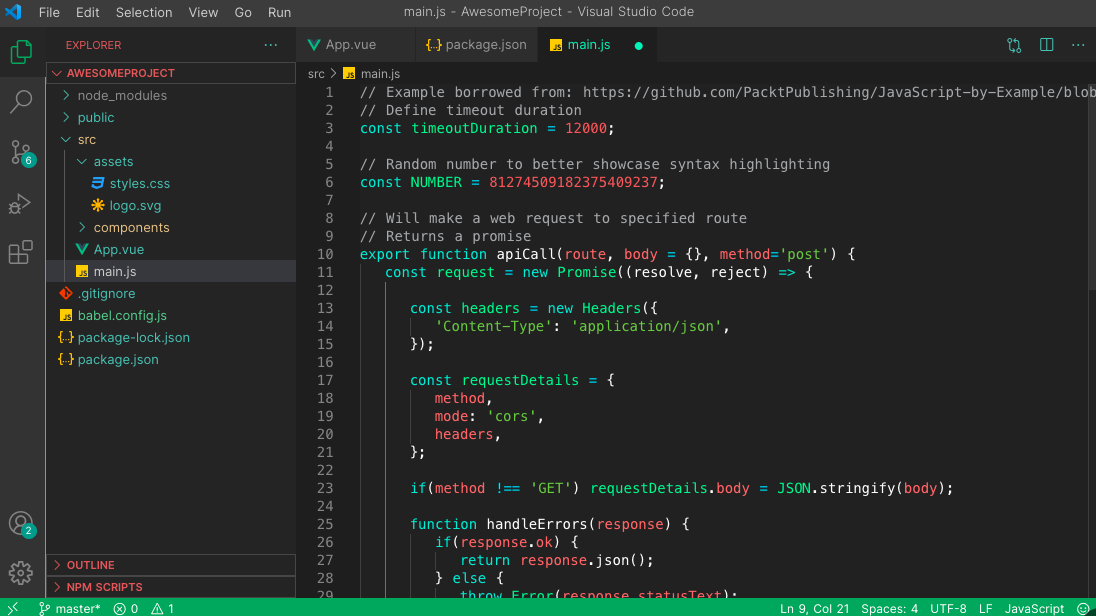1096x616 pixels.
Task: Open Explorer views and more actions ellipsis
Action: pyautogui.click(x=271, y=45)
